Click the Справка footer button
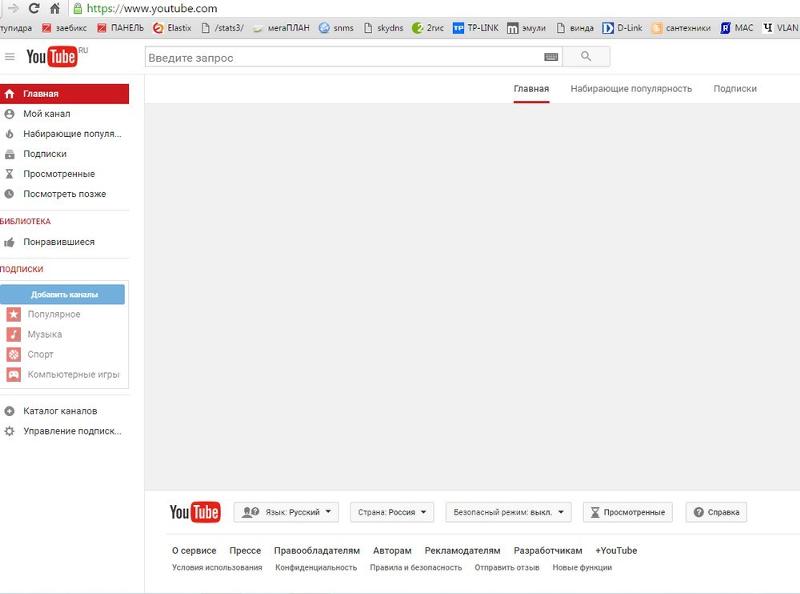The width and height of the screenshot is (800, 594). click(716, 512)
